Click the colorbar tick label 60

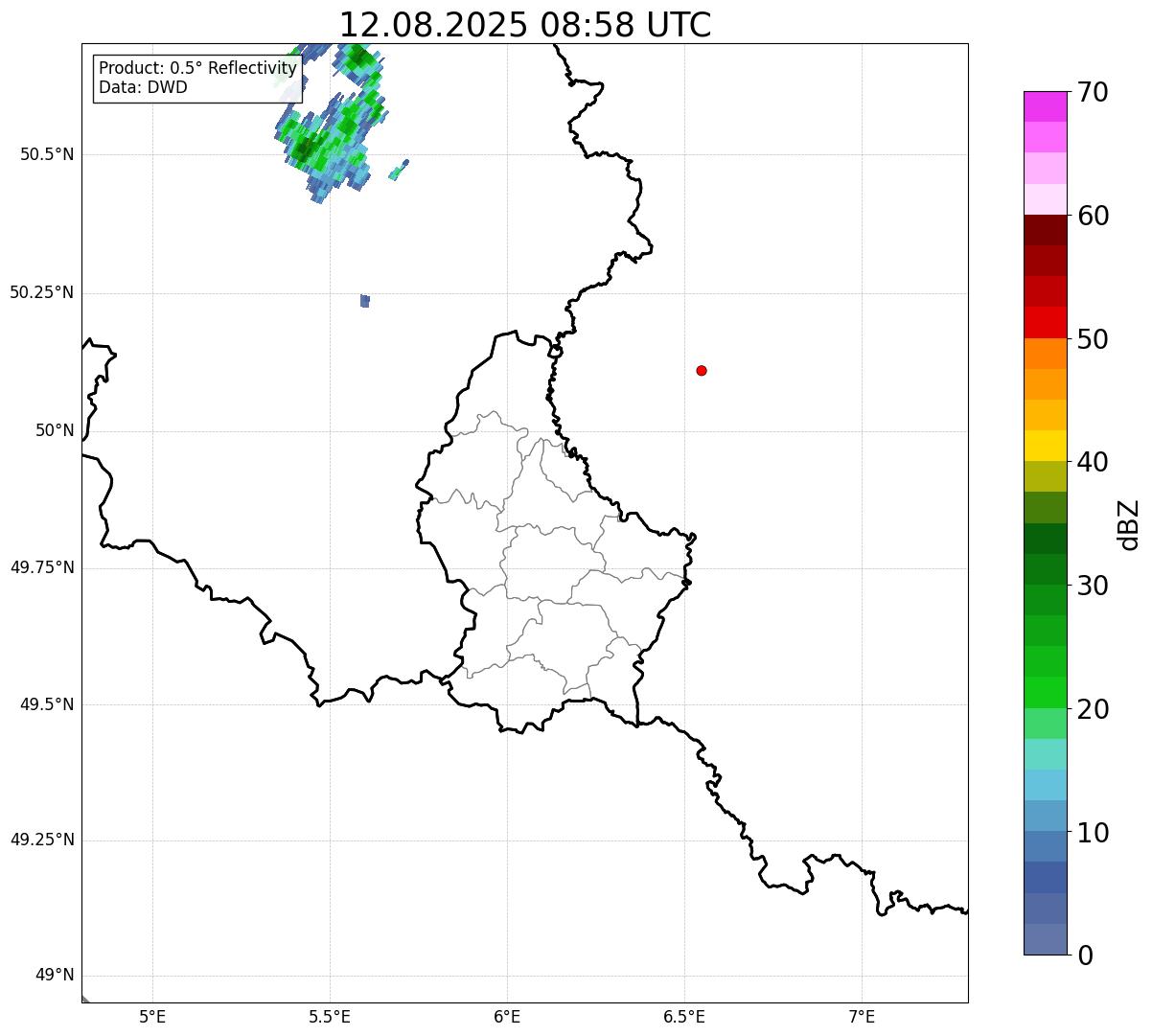point(1093,216)
